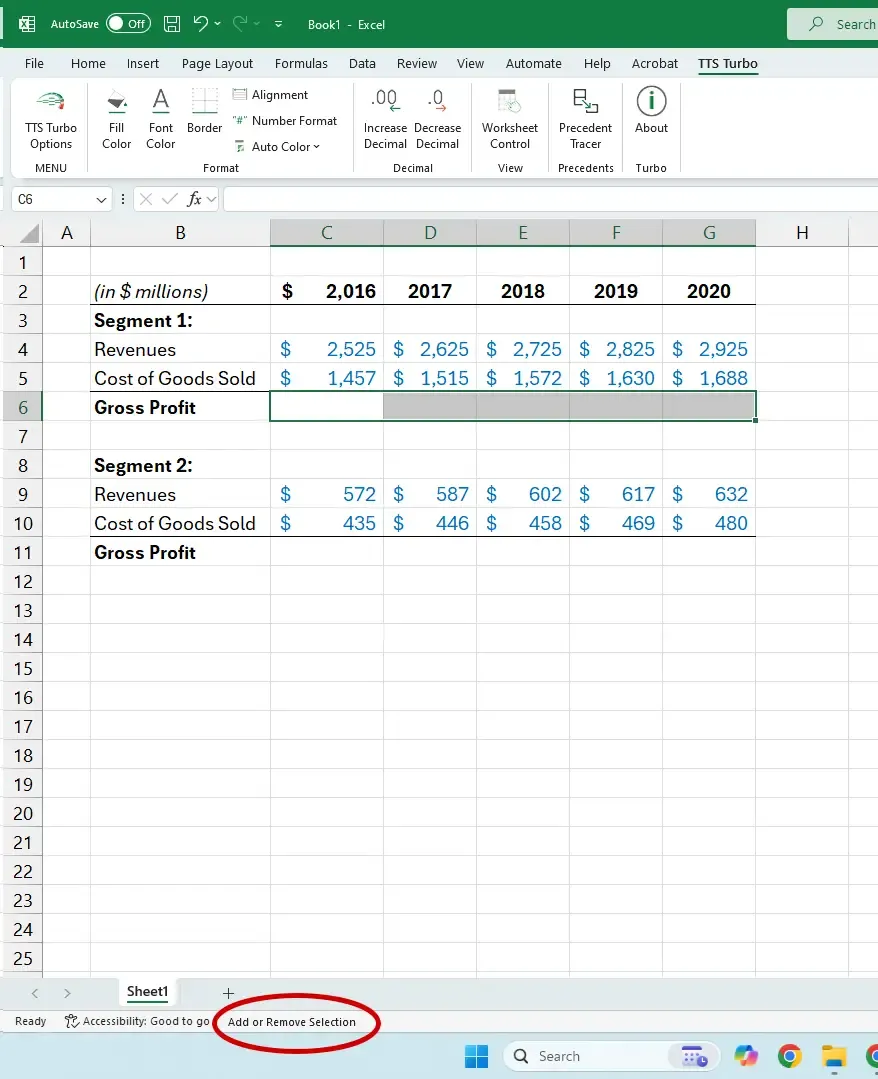Open the Automate tab
The height and width of the screenshot is (1079, 878).
coord(533,63)
